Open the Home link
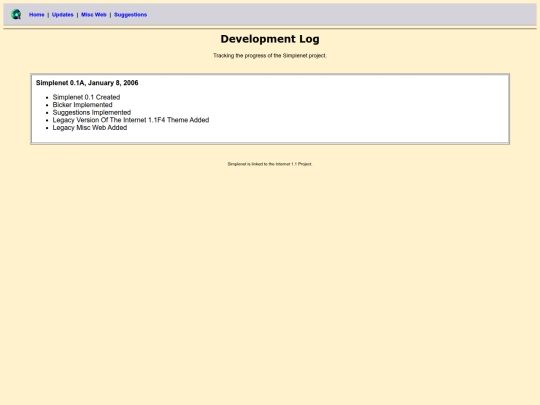540x405 pixels. point(37,15)
